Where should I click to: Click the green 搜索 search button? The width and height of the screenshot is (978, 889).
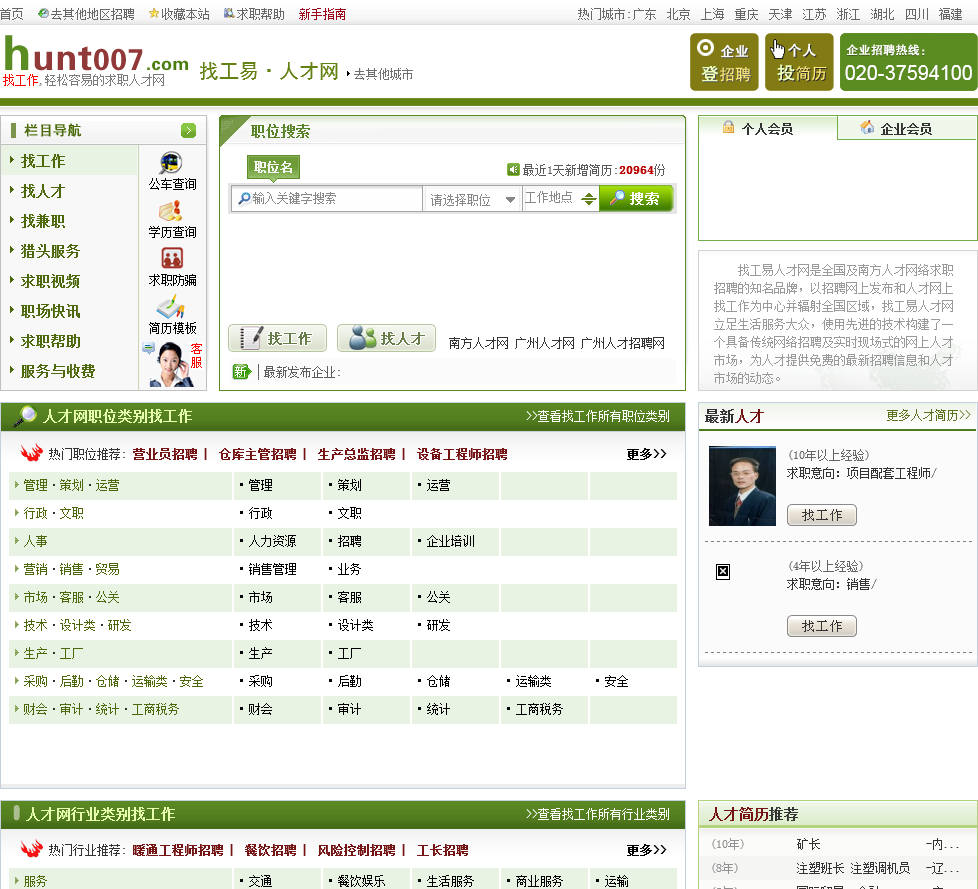point(636,198)
